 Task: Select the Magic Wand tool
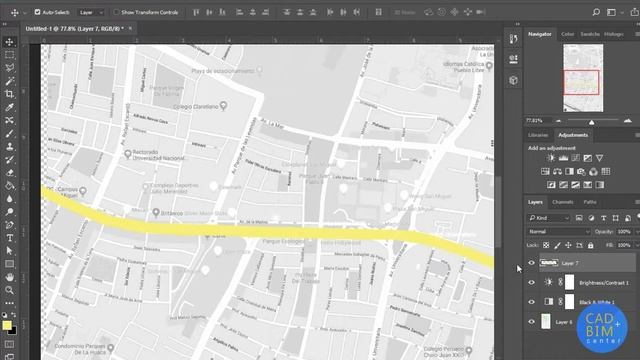tap(9, 81)
